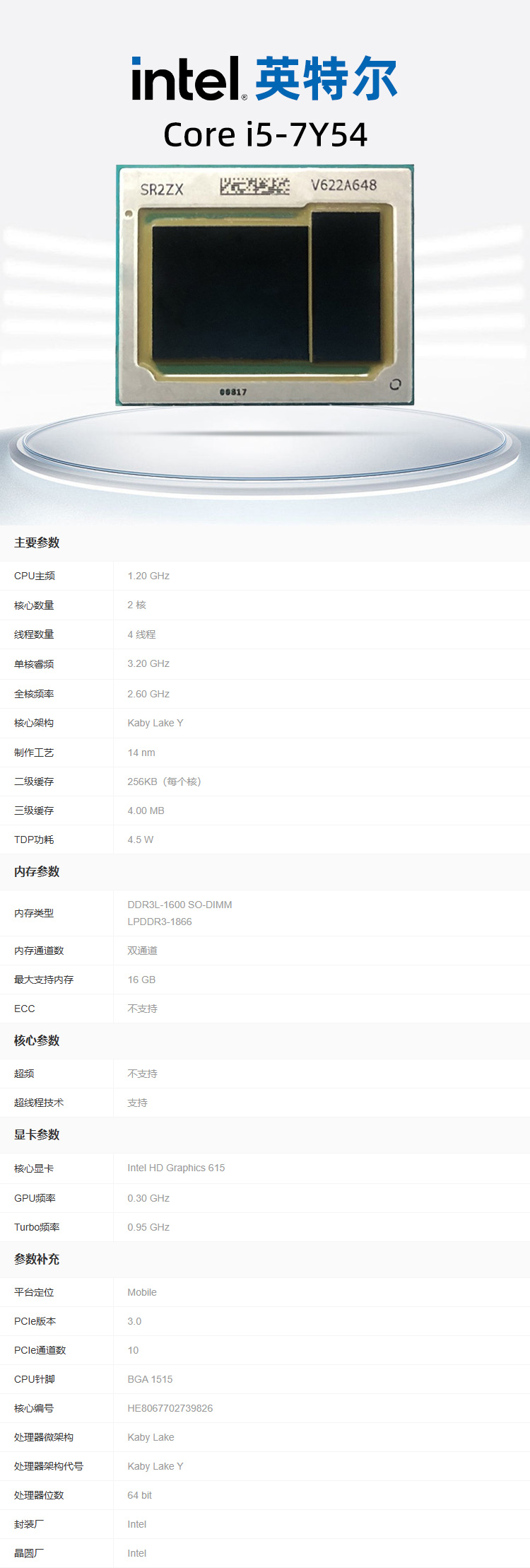Click the 3.0 value

tap(134, 1321)
